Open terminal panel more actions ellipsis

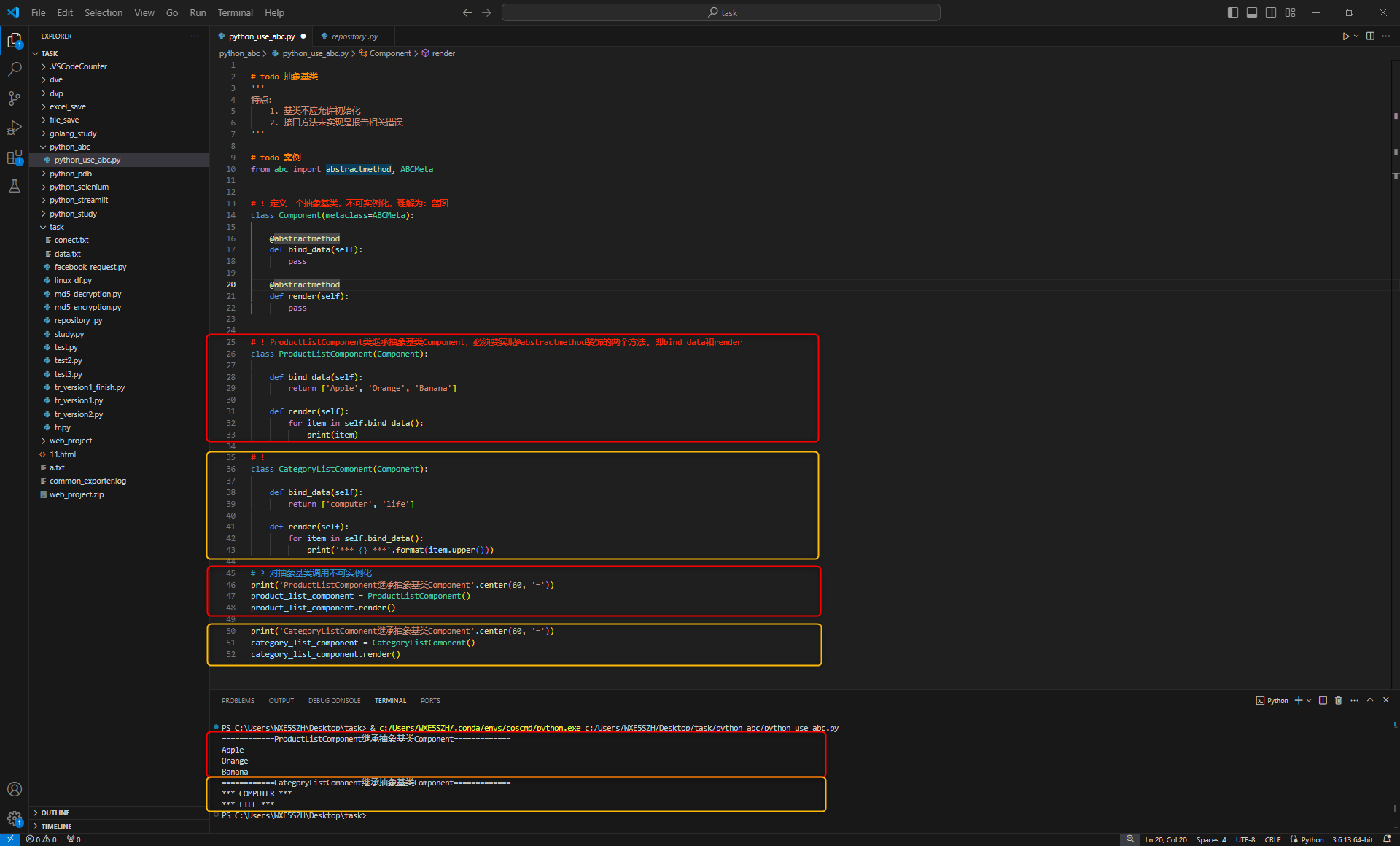pos(1354,700)
